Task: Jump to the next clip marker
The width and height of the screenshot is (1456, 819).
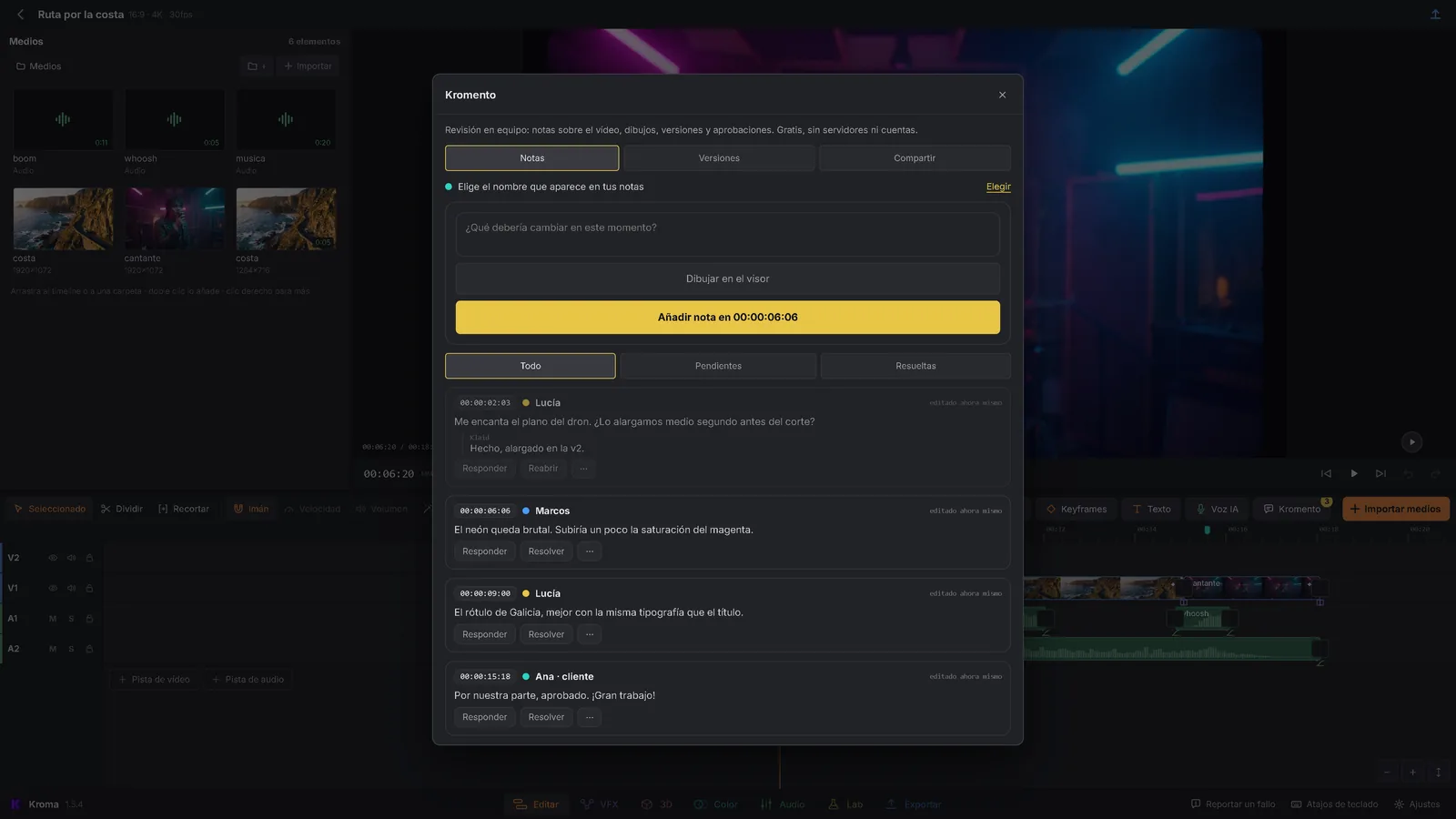Action: pyautogui.click(x=1380, y=473)
